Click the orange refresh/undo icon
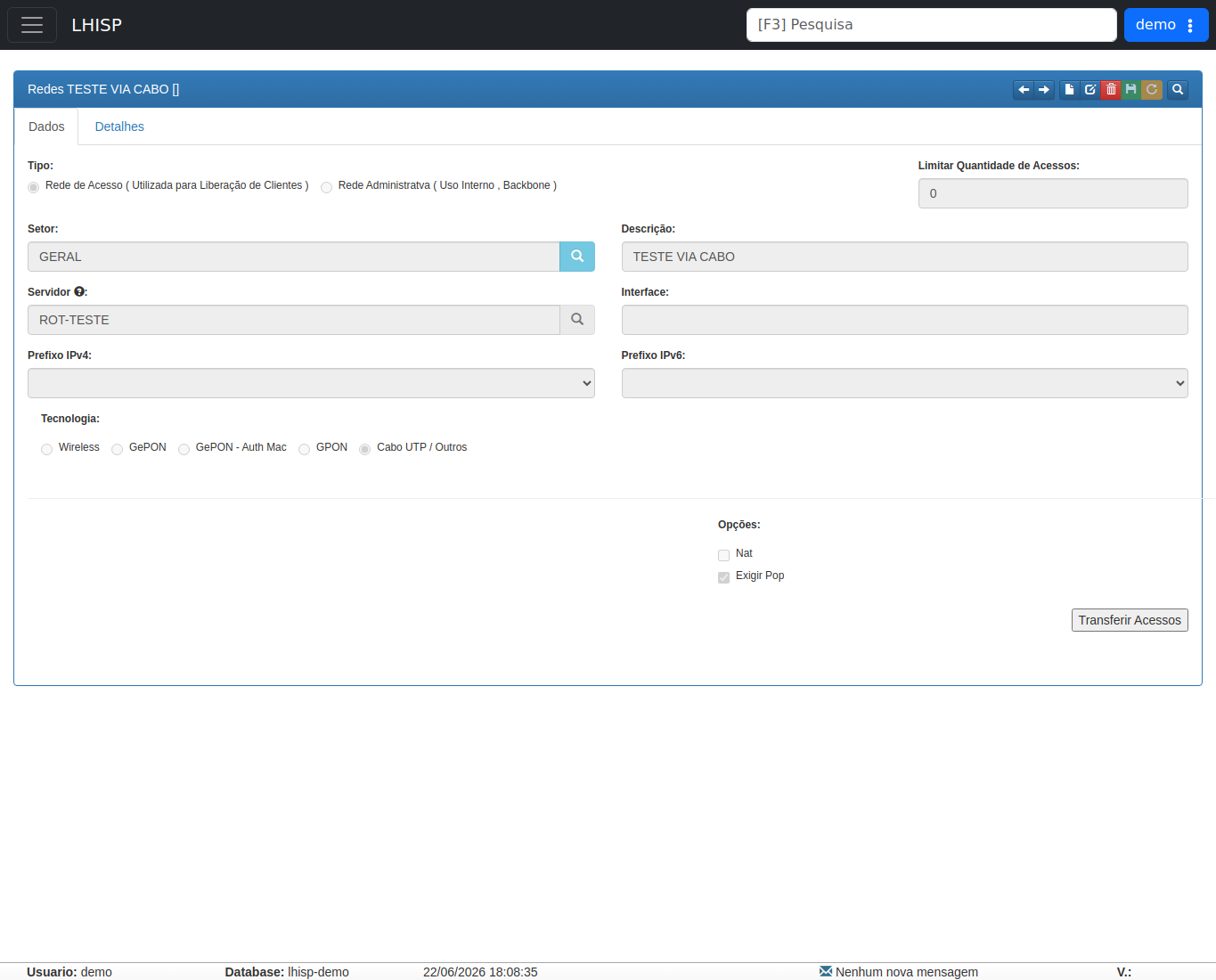1216x980 pixels. point(1152,90)
